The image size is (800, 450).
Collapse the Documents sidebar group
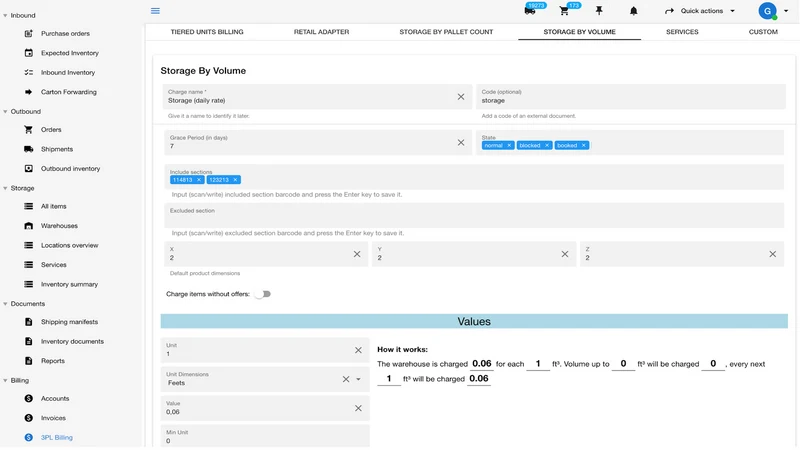pyautogui.click(x=5, y=304)
